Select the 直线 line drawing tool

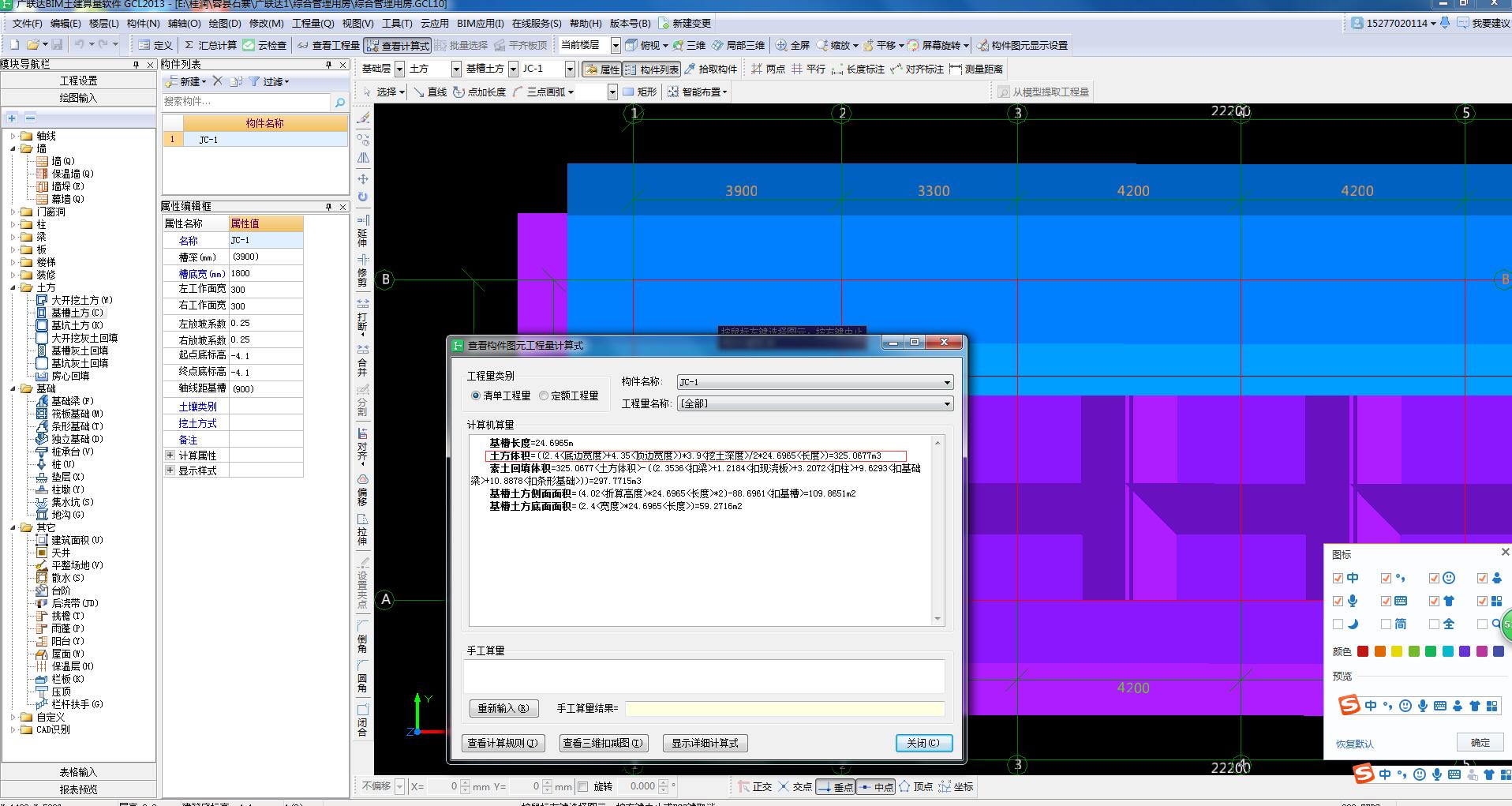click(431, 92)
